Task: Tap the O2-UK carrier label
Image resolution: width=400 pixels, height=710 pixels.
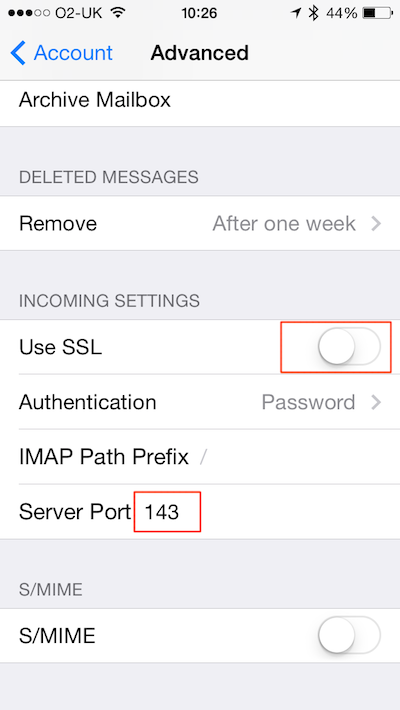Action: tap(80, 13)
